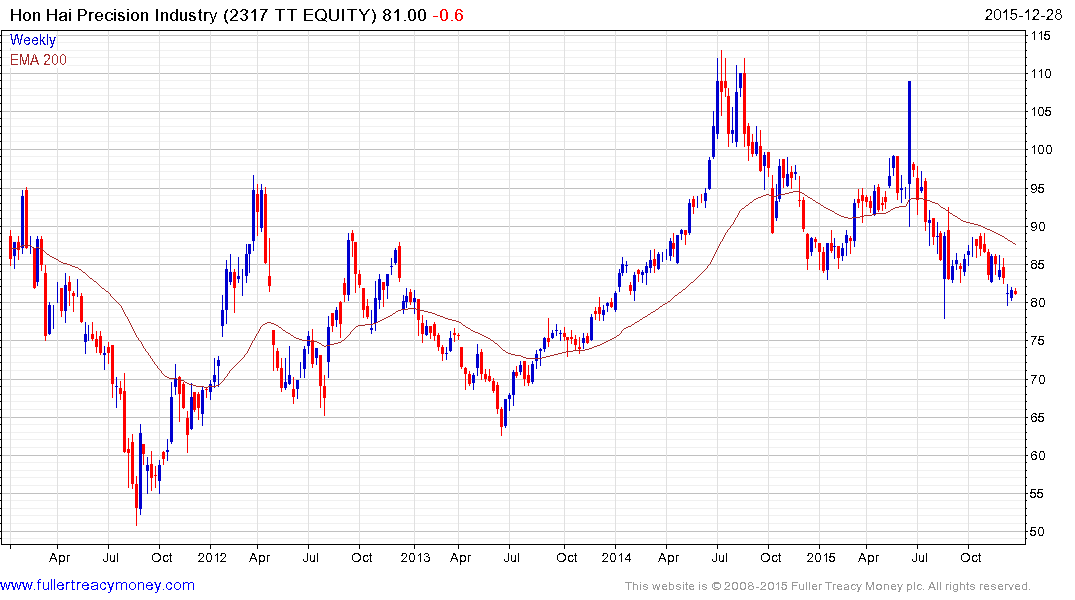Select the 2014 marker on the time axis
Viewport: 1075px width, 600px height.
tap(616, 557)
